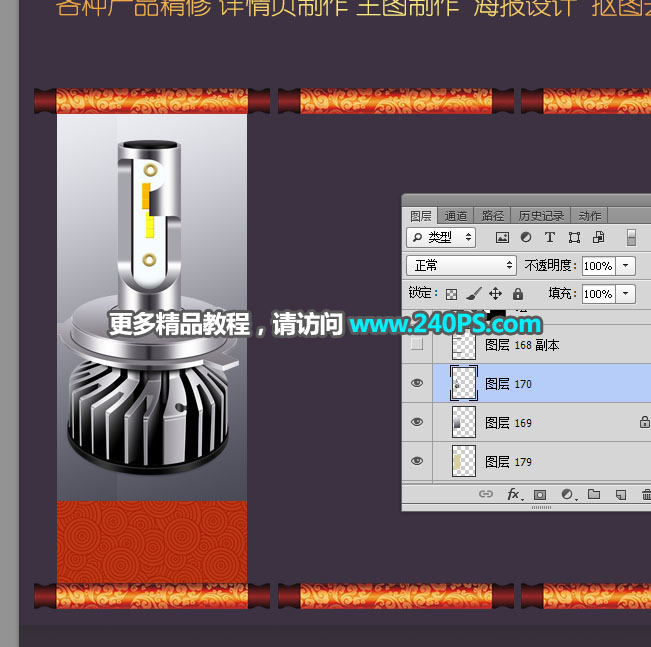651x647 pixels.
Task: Switch to the 动作 tab
Action: tap(590, 216)
